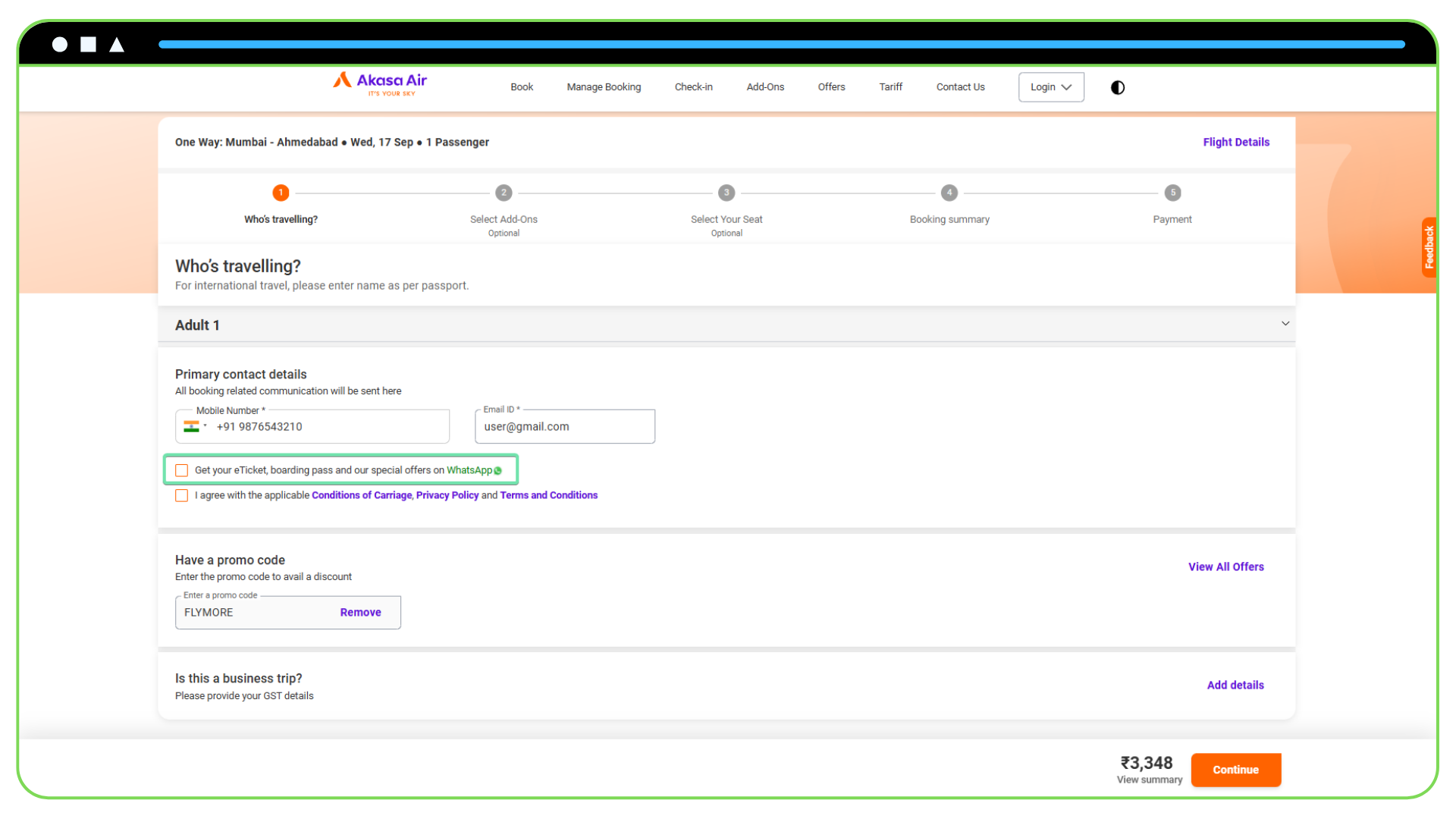The image size is (1456, 819).
Task: Expand the Adult 1 passenger section
Action: point(1285,324)
